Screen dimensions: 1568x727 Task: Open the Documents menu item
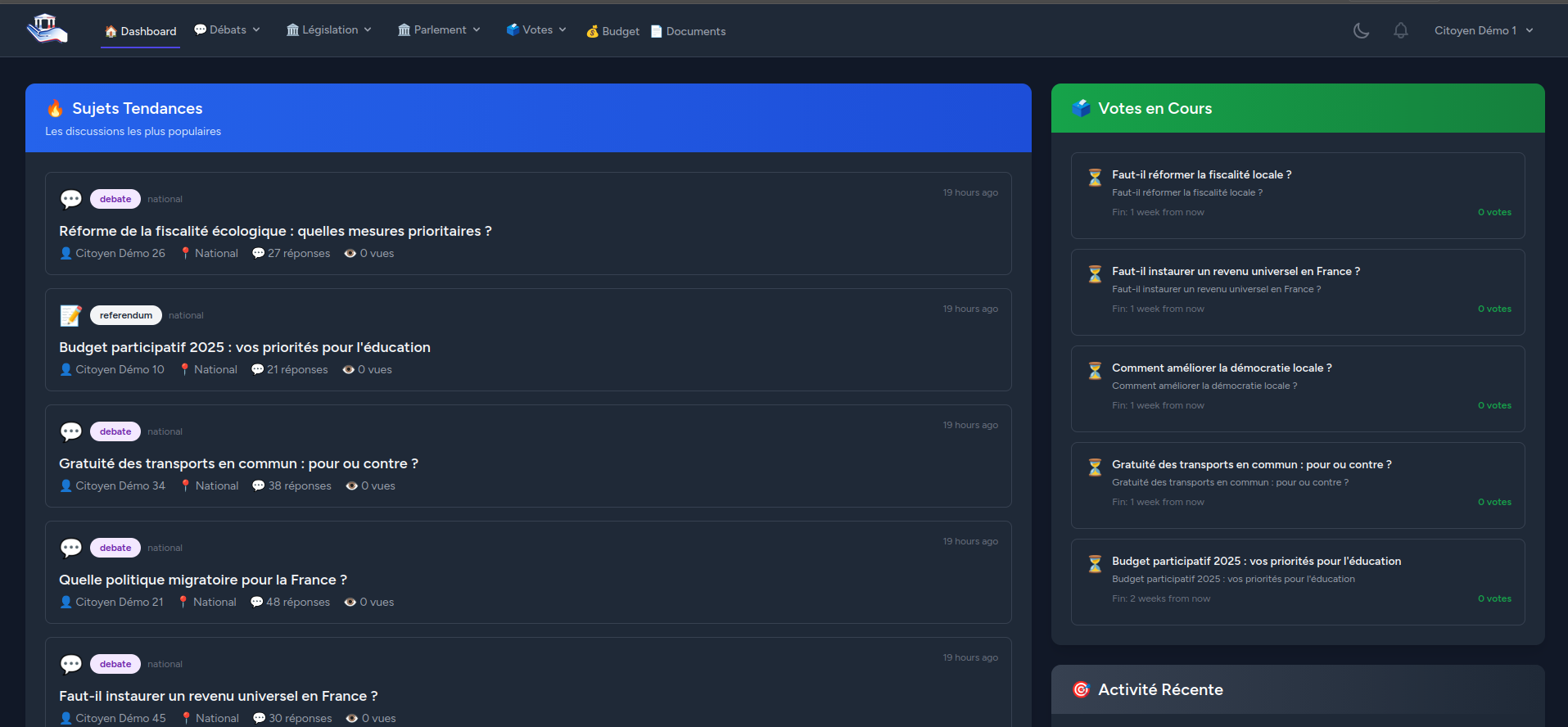click(x=689, y=31)
